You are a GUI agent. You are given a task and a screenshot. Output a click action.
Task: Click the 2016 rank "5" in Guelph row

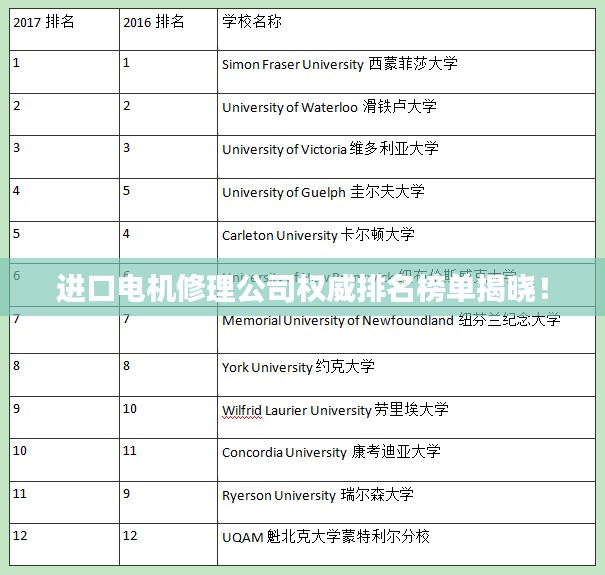pos(127,190)
